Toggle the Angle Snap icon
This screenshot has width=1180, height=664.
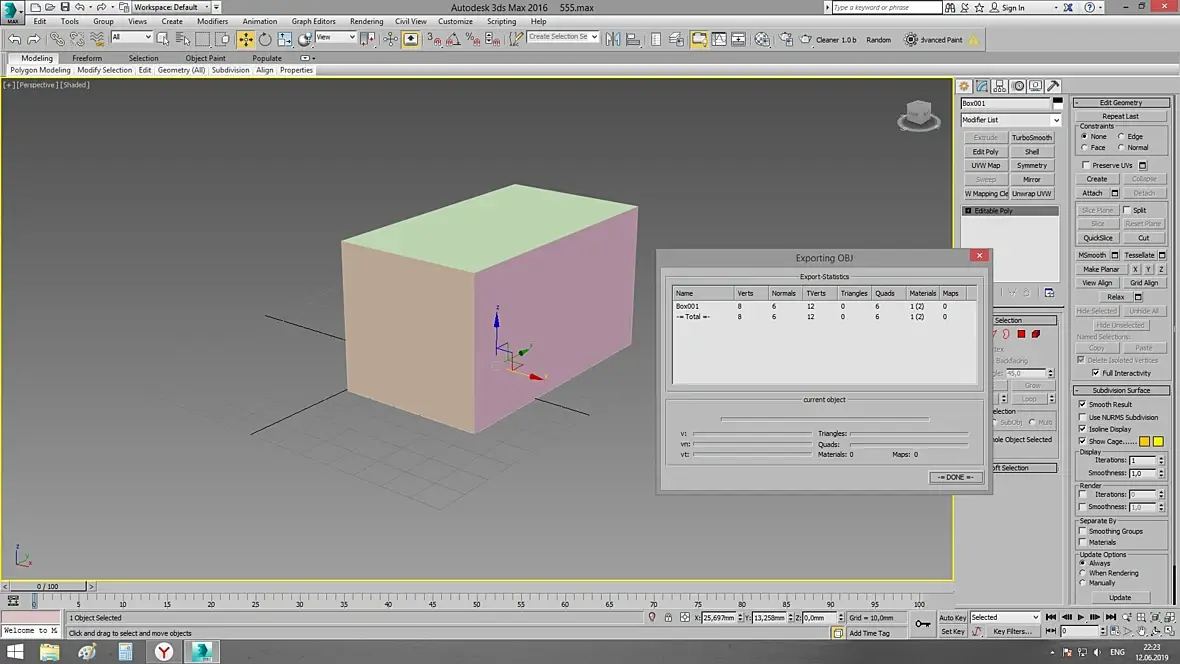(x=453, y=39)
